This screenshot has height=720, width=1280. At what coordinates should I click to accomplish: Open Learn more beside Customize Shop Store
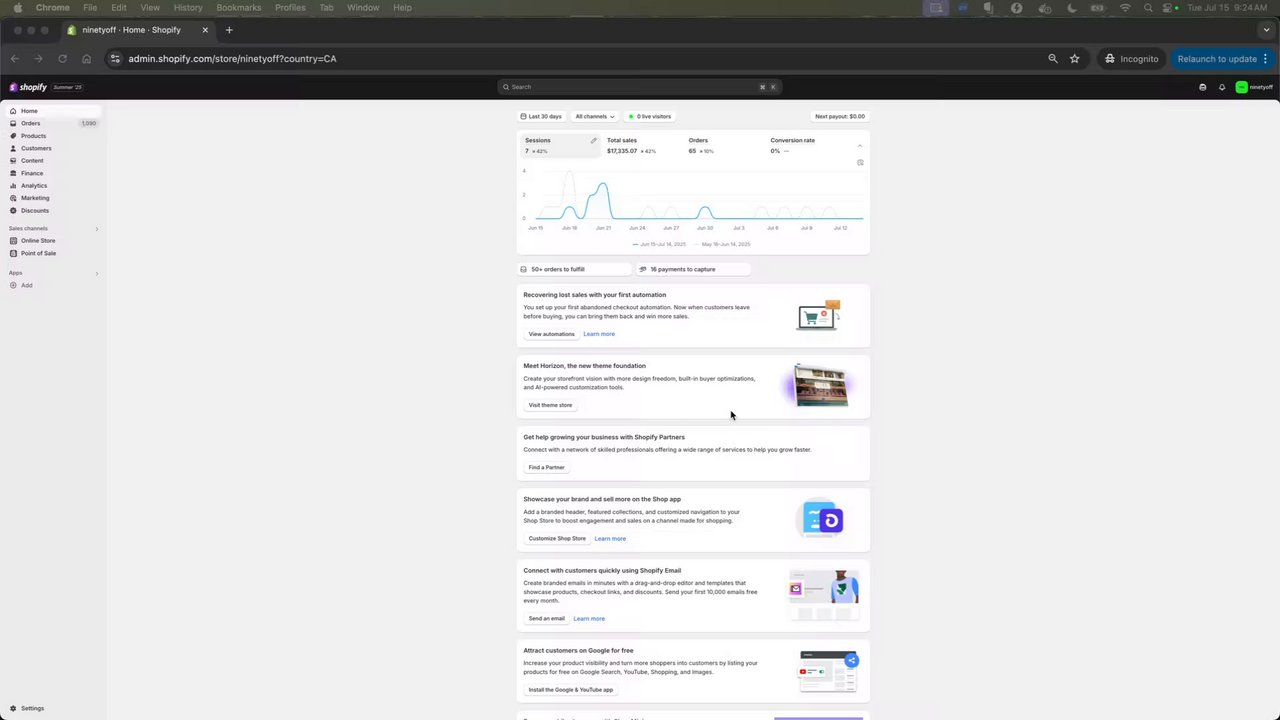click(x=610, y=539)
